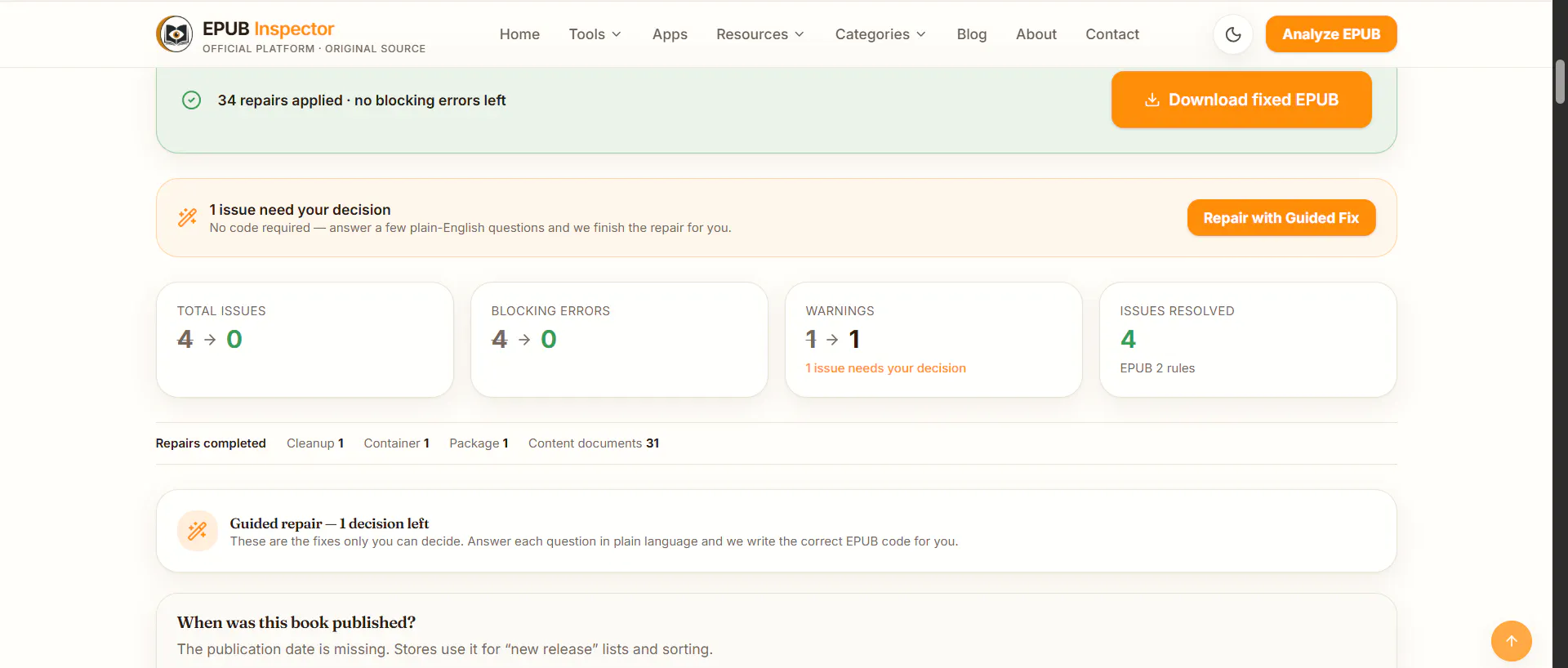Select the Cleanup 1 repairs filter
Image resolution: width=1568 pixels, height=668 pixels.
pos(315,443)
